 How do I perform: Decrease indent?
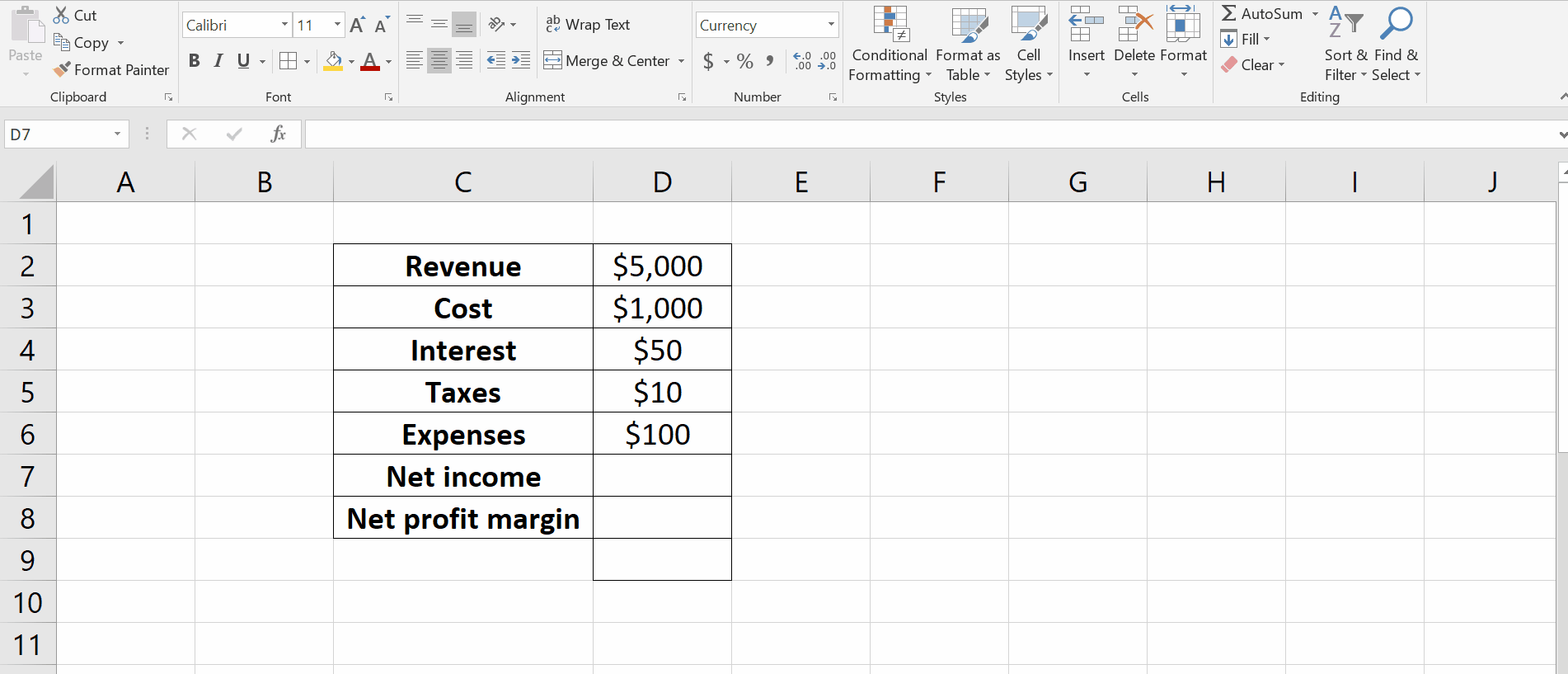click(x=496, y=60)
